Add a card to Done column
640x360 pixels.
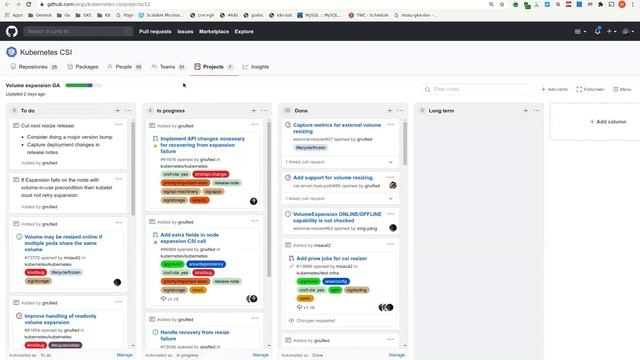389,111
